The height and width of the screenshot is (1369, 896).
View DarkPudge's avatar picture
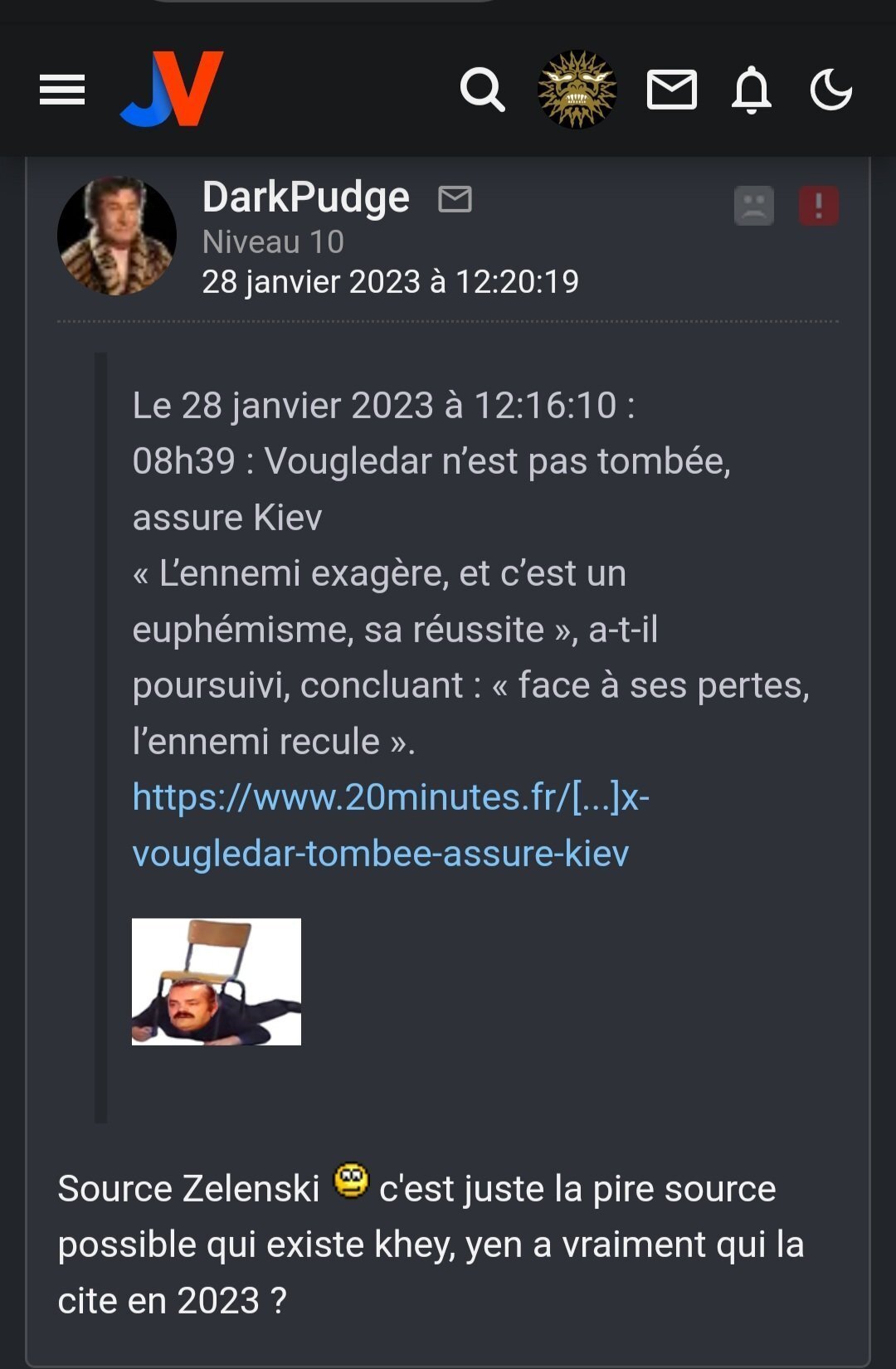click(117, 236)
